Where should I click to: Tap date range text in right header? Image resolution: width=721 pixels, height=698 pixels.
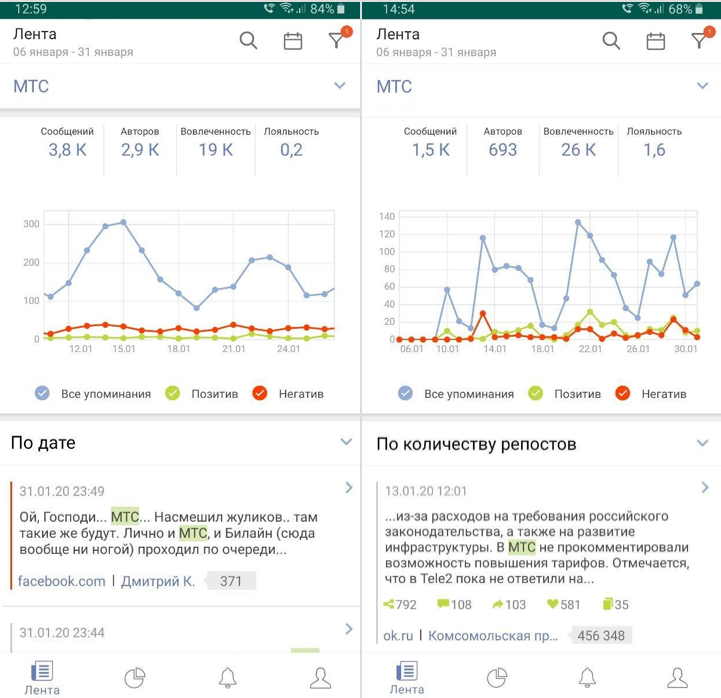click(436, 52)
